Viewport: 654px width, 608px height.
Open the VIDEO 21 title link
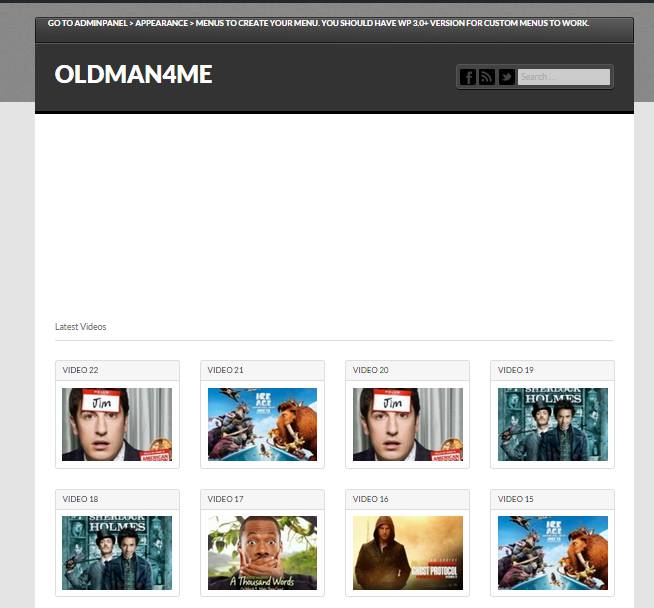(x=226, y=370)
